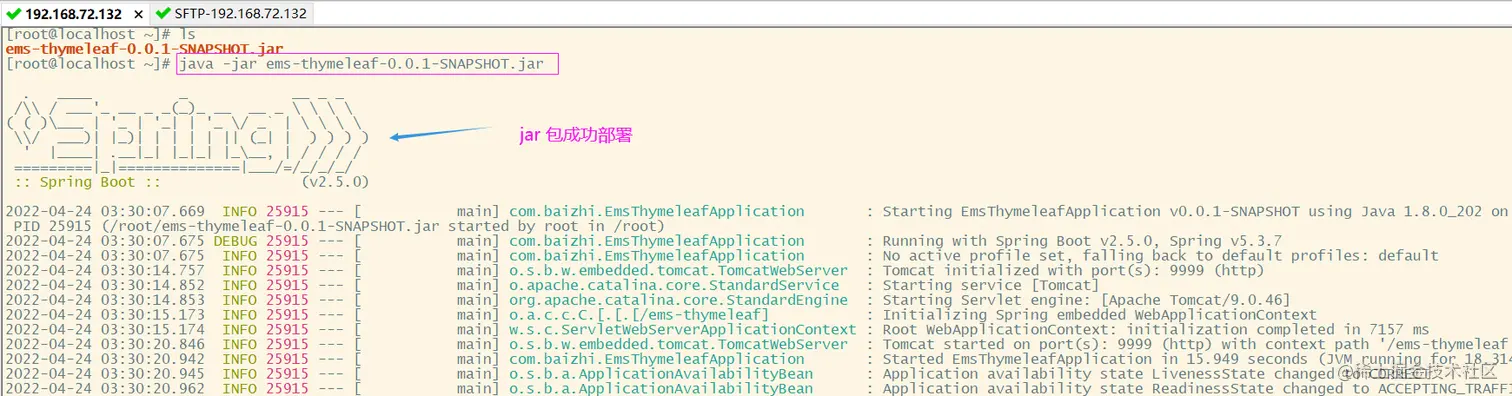This screenshot has width=1512, height=396.
Task: Click the logger name 'o.a.c.c.C.[.[.[/ems-thymeleaf]'
Action: [639, 315]
